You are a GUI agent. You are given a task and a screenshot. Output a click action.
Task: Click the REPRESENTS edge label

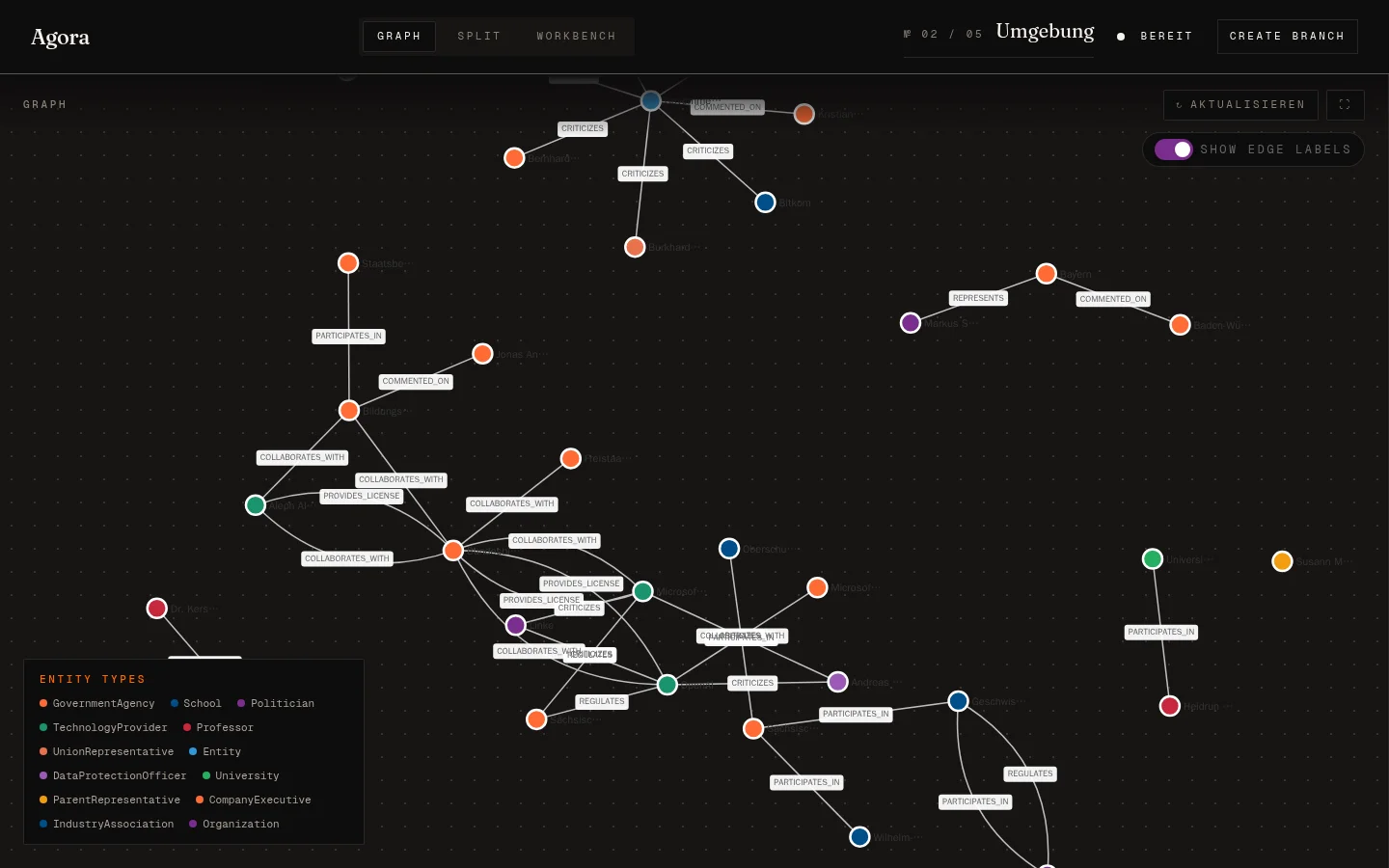[978, 299]
